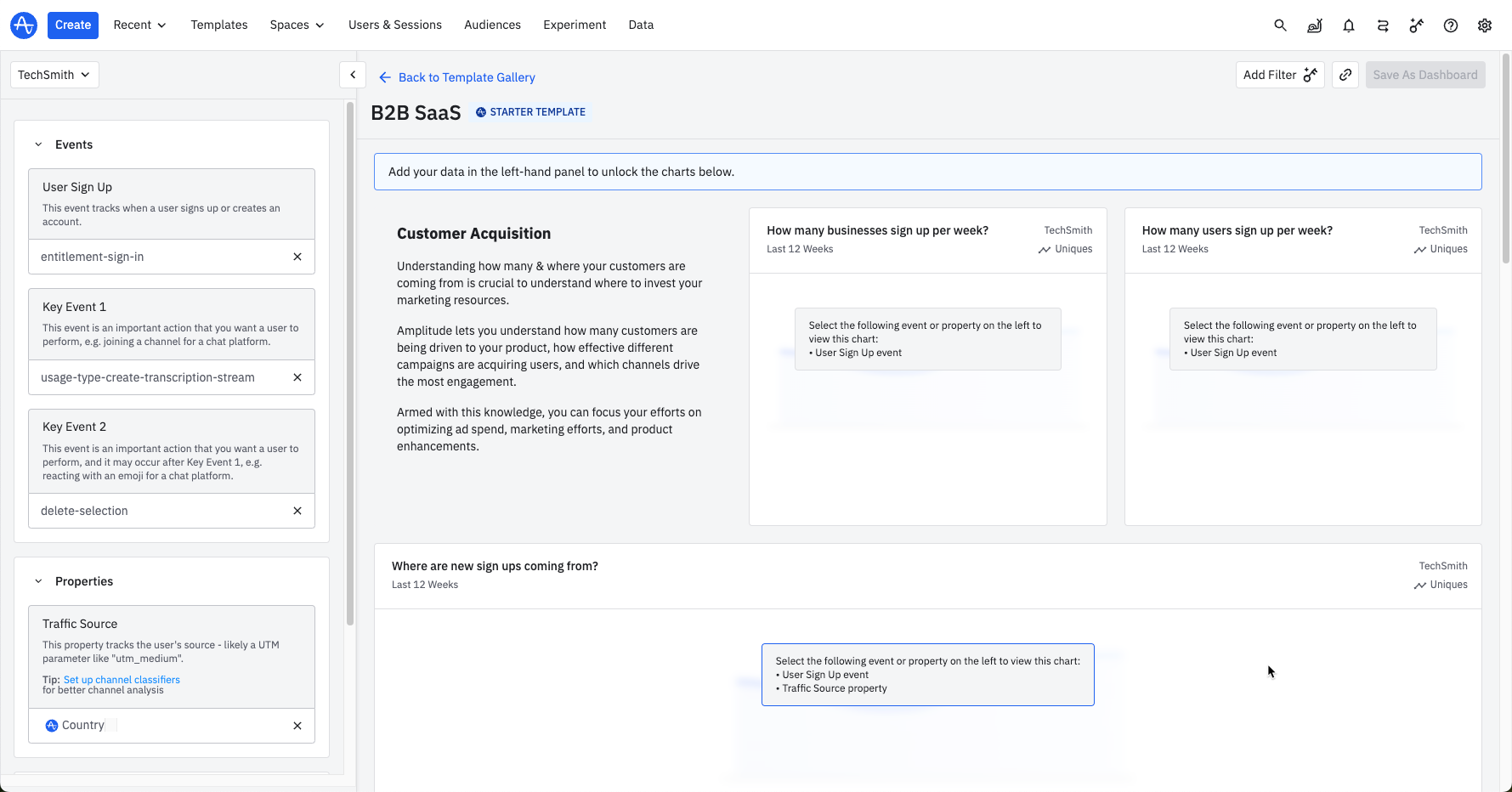
Task: Collapse the Properties section
Action: coord(38,581)
